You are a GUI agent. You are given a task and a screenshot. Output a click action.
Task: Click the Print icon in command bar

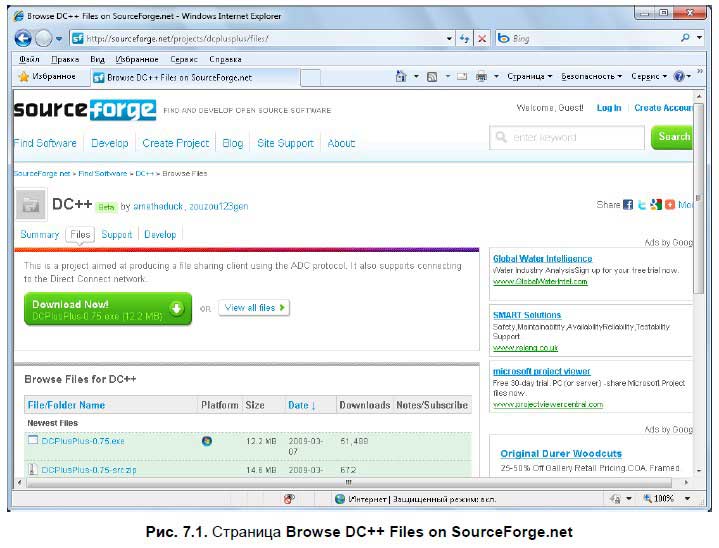tap(481, 77)
